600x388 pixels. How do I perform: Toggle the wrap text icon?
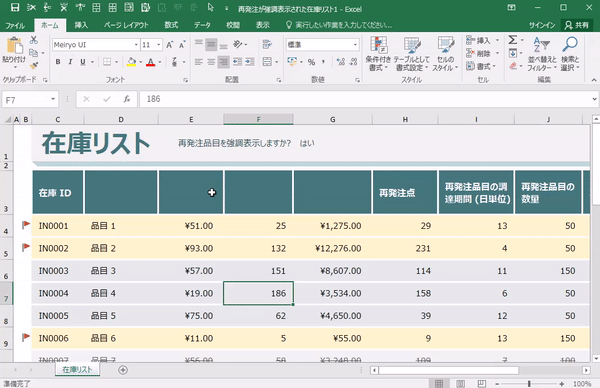267,44
